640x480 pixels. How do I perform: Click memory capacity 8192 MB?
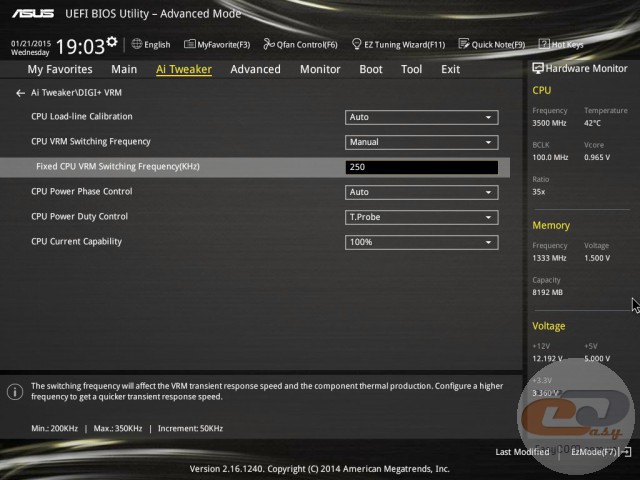pos(547,292)
